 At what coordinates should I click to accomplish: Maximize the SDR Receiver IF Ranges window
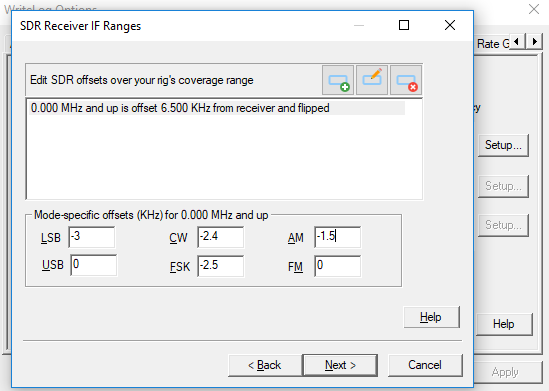pos(404,25)
